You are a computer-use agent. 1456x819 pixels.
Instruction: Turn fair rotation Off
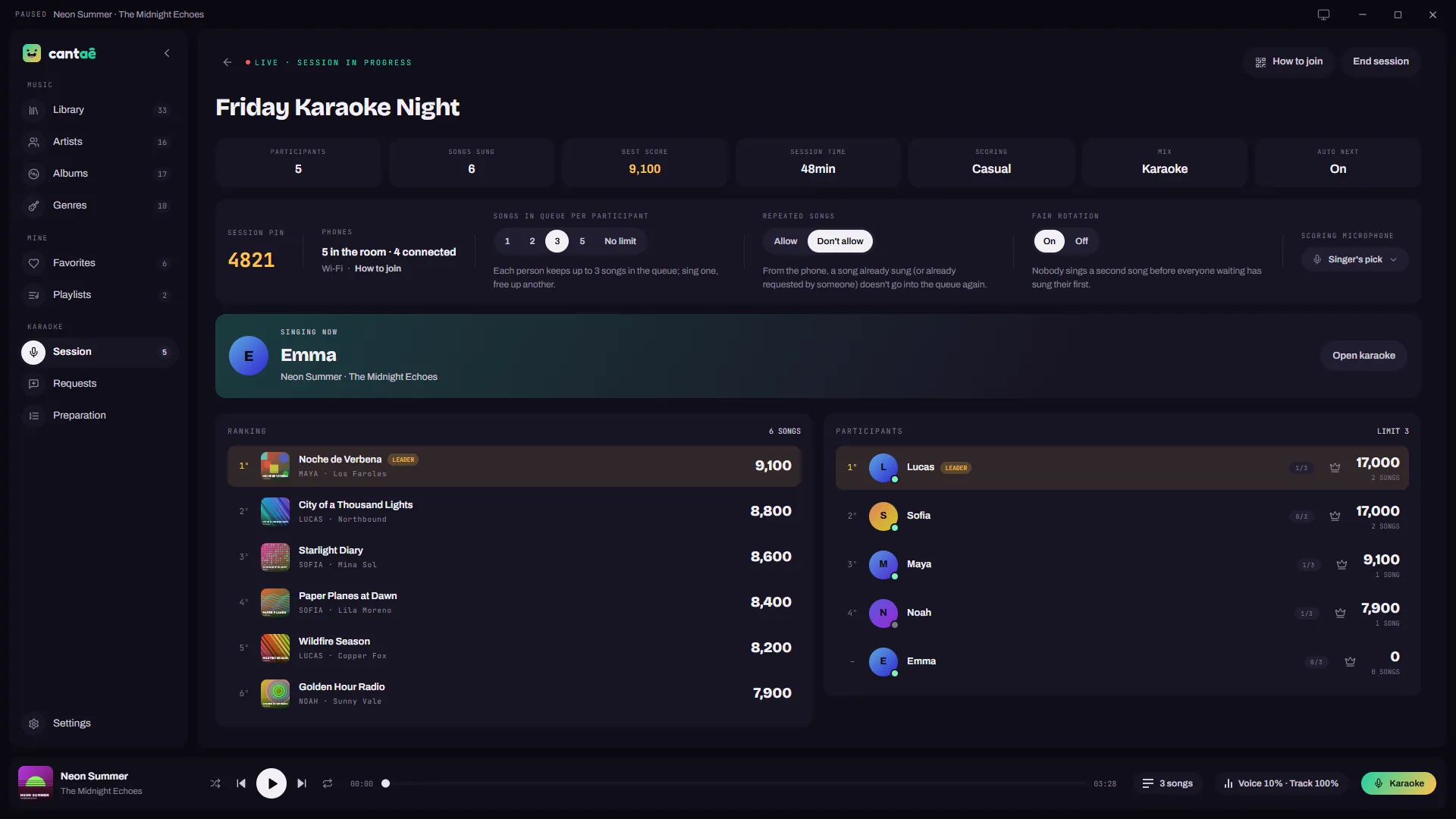click(1081, 241)
